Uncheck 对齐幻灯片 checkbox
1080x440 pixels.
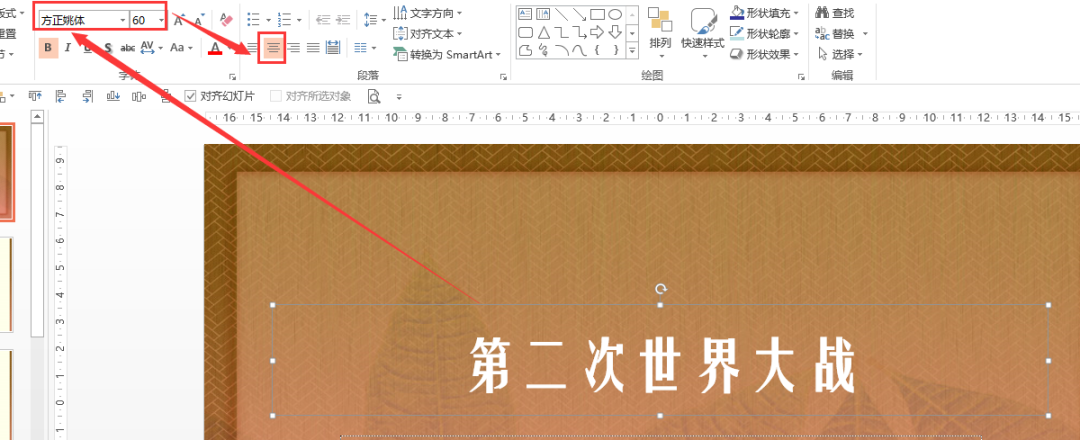click(191, 96)
